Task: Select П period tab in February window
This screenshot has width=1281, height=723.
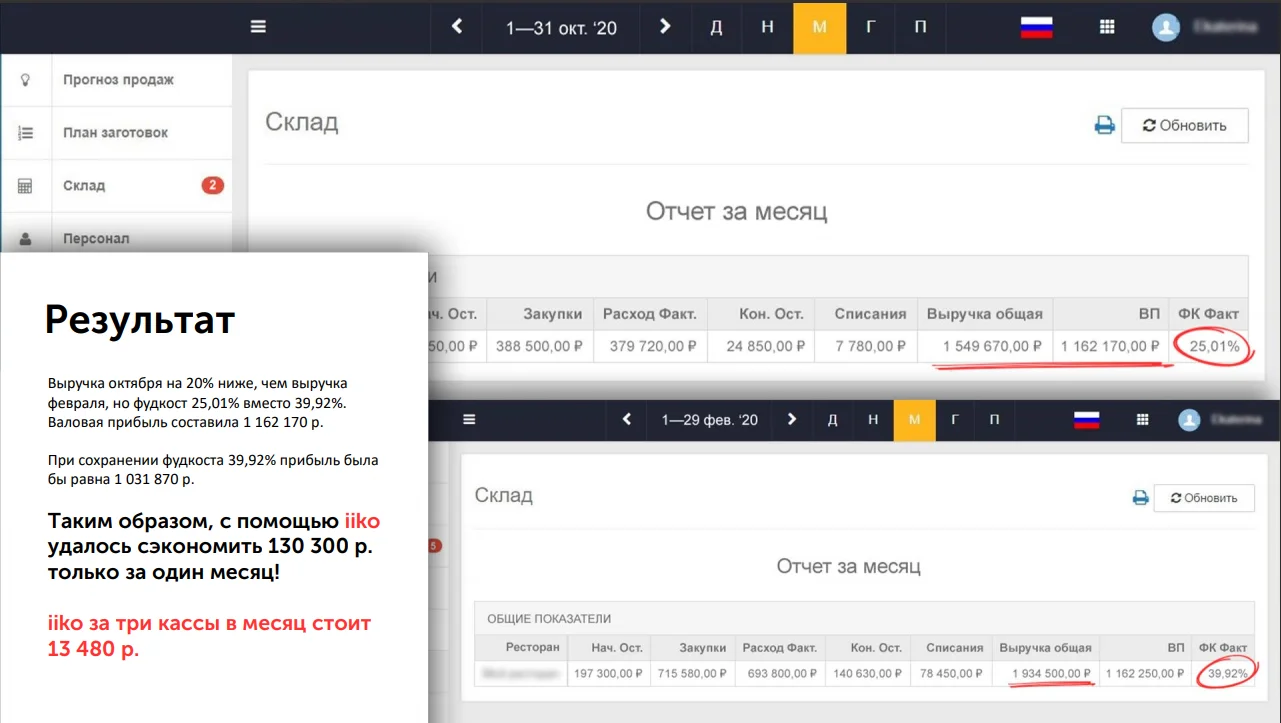Action: pos(994,420)
